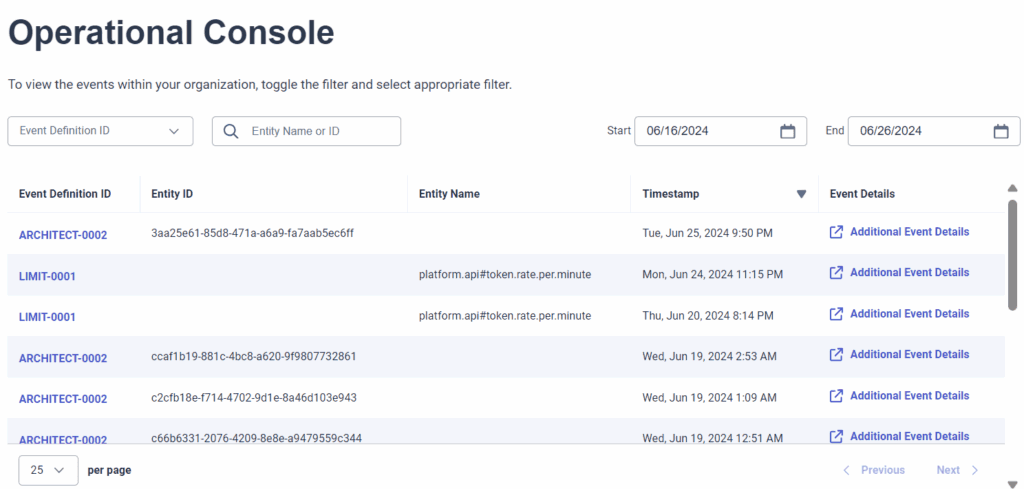Click external link icon for Jun 20 event
1024x489 pixels.
[836, 314]
